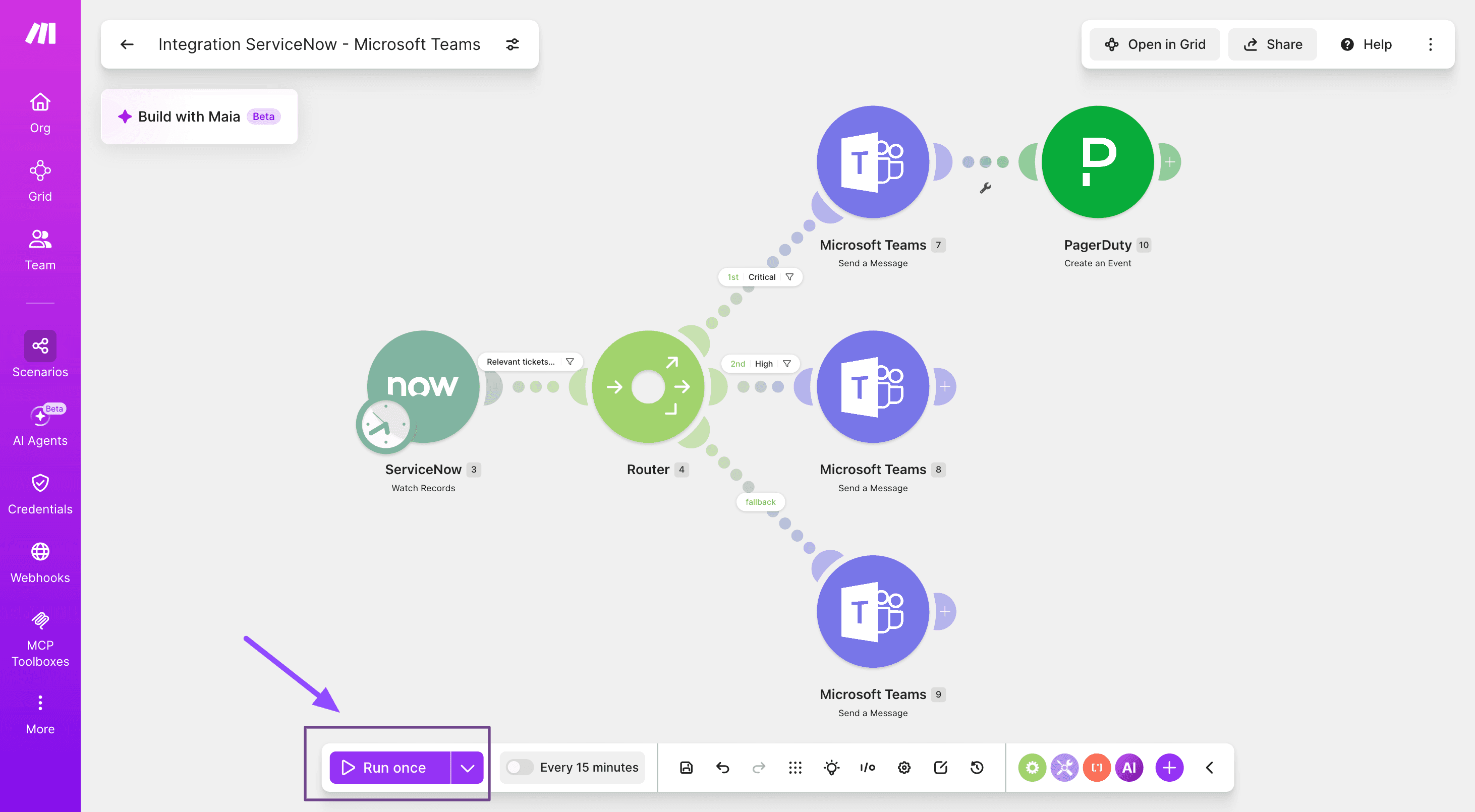Click Open in Grid button
This screenshot has width=1475, height=812.
tap(1154, 44)
